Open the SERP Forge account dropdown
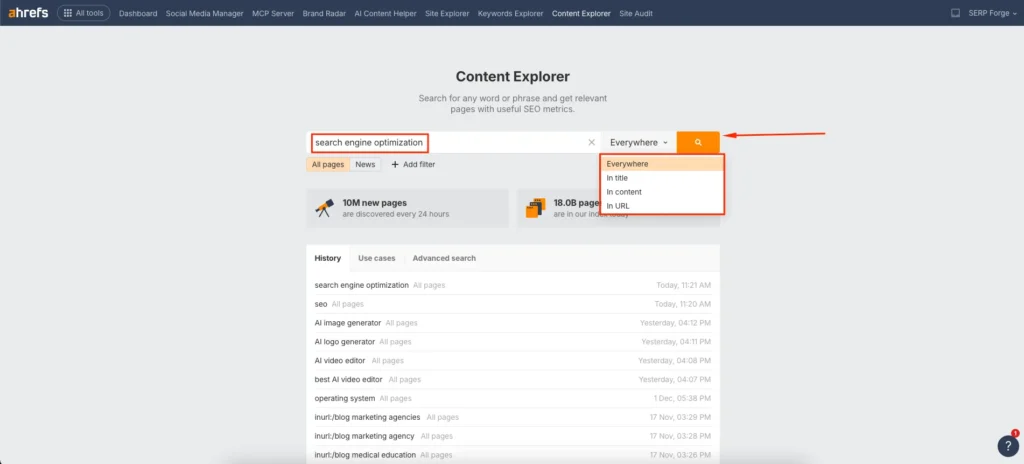Viewport: 1024px width, 464px height. point(993,13)
